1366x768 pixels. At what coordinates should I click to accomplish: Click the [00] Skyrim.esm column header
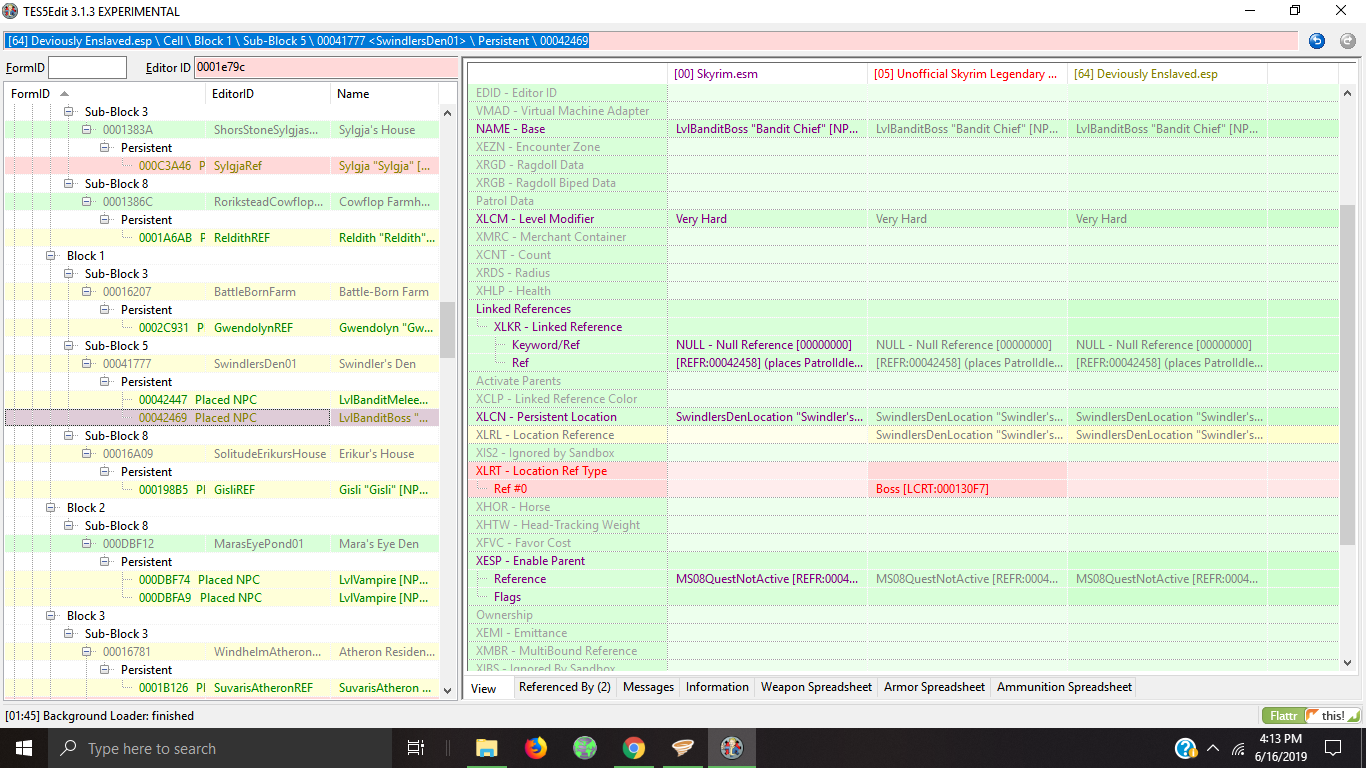767,74
